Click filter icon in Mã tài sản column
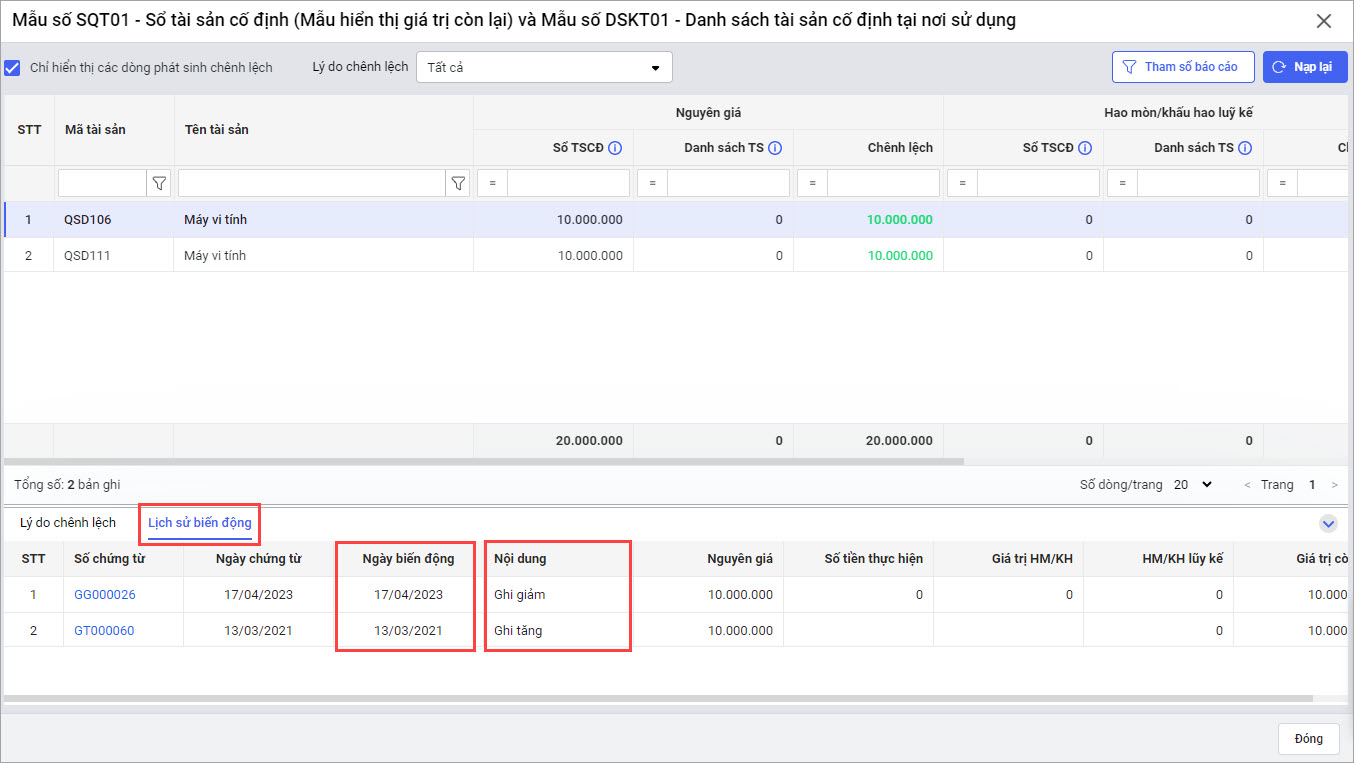 (x=159, y=183)
